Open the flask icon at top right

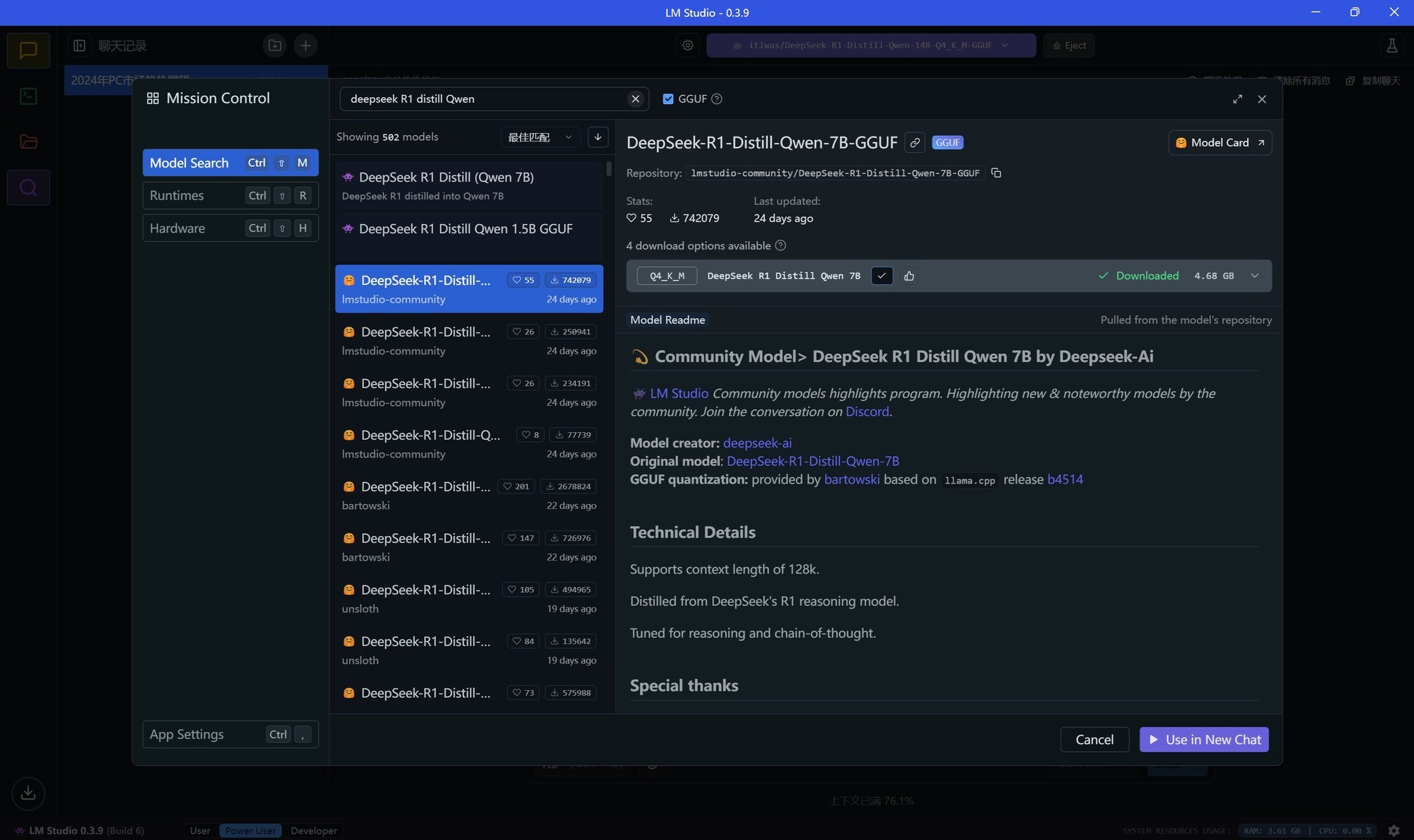[1392, 45]
